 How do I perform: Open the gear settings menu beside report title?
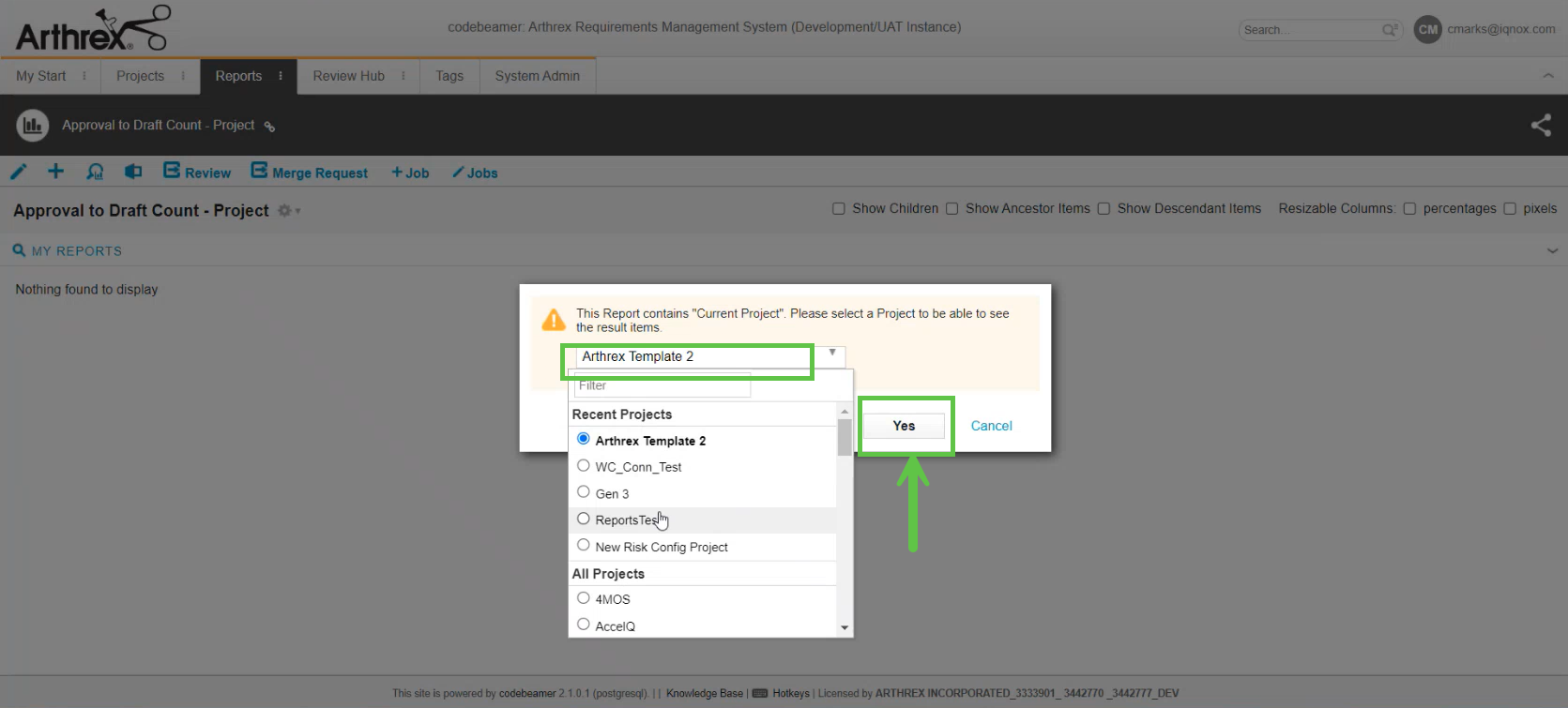(x=285, y=211)
